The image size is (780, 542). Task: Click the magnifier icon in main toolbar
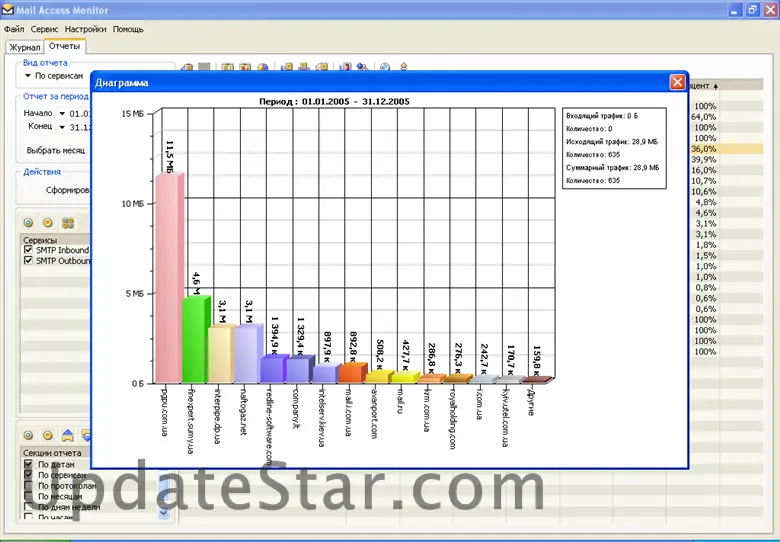point(385,67)
